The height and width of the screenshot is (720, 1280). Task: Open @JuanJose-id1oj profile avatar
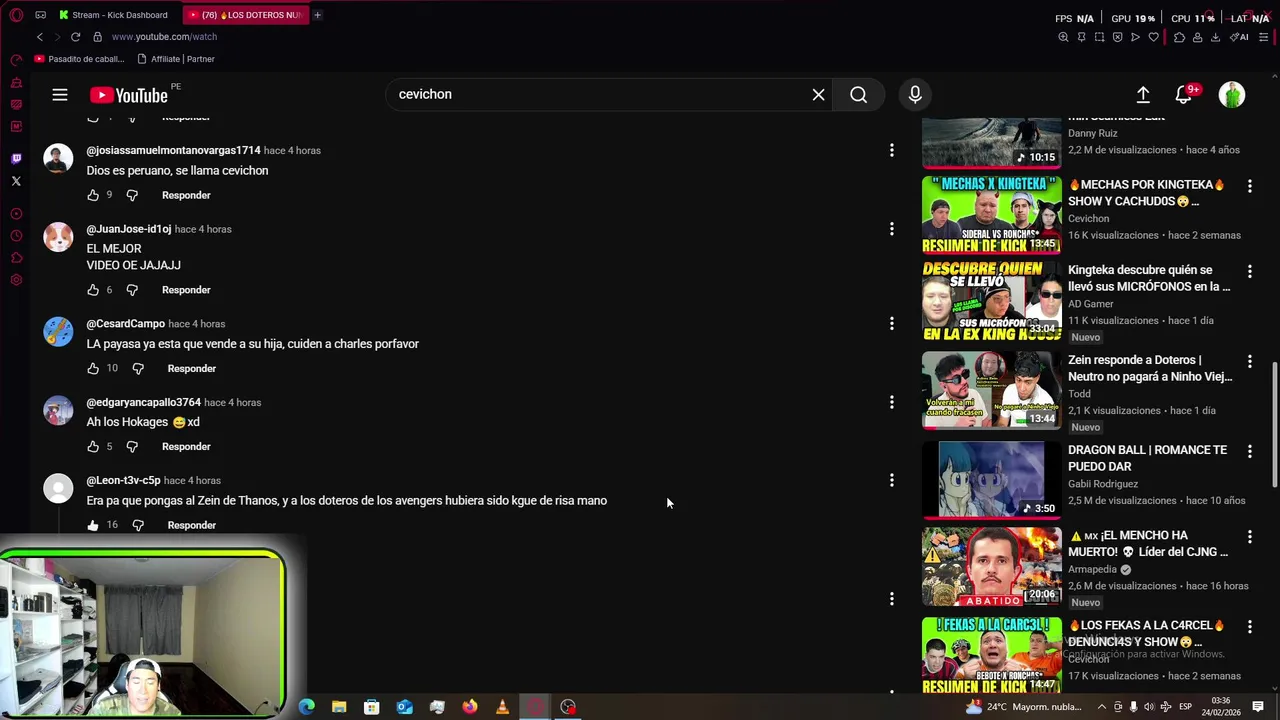click(58, 237)
